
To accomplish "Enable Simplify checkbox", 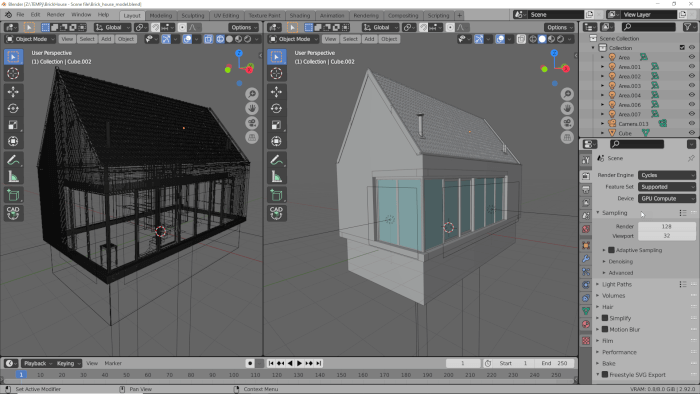I will [x=605, y=318].
